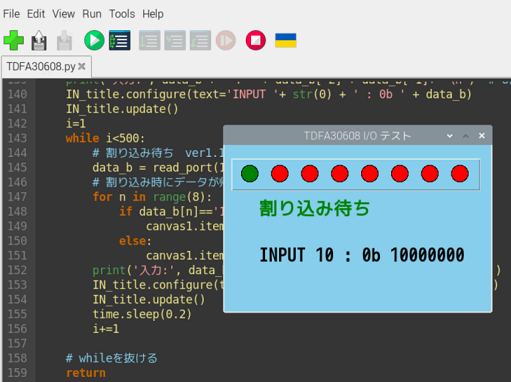This screenshot has width=511, height=382.
Task: Click the Debug current script icon
Action: 120,40
